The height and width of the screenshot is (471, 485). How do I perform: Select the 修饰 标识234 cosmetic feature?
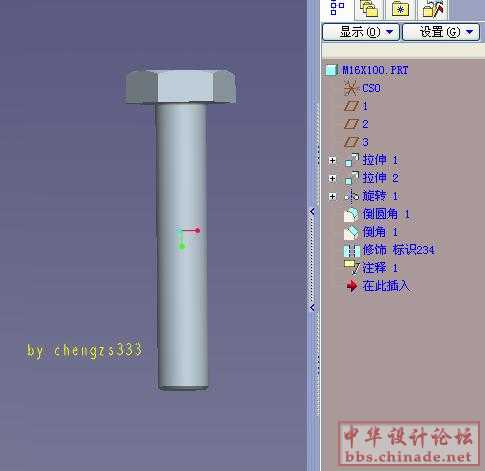pyautogui.click(x=389, y=250)
